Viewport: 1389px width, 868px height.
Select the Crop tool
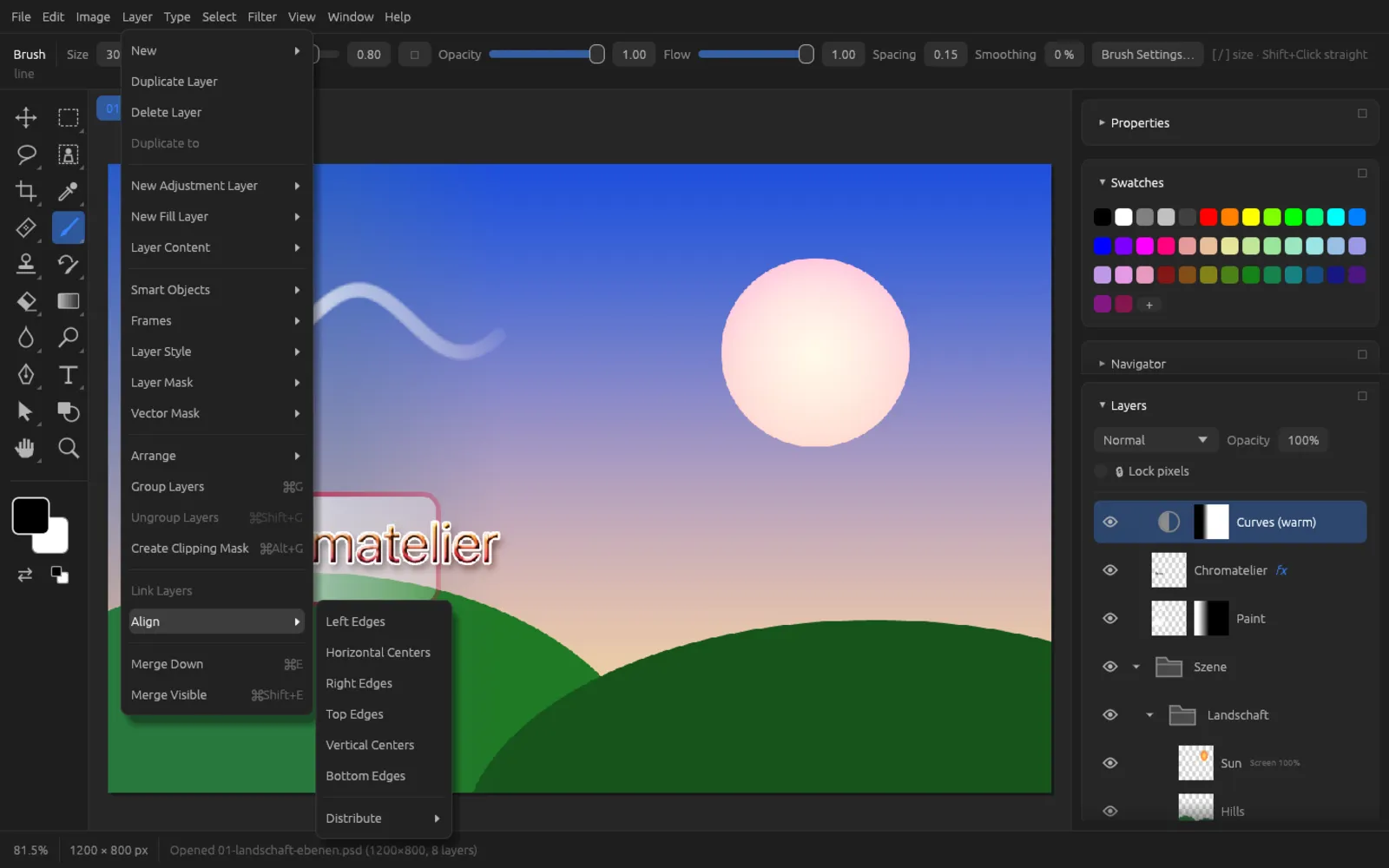(26, 191)
